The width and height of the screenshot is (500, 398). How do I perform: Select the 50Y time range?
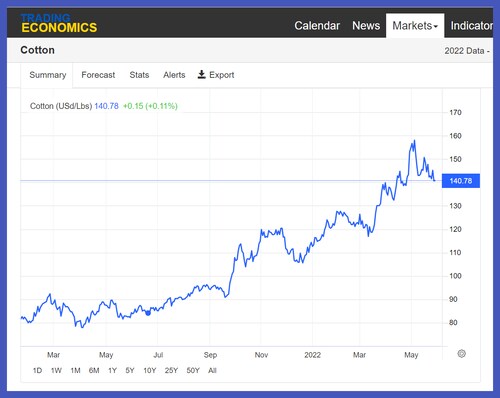coord(193,370)
